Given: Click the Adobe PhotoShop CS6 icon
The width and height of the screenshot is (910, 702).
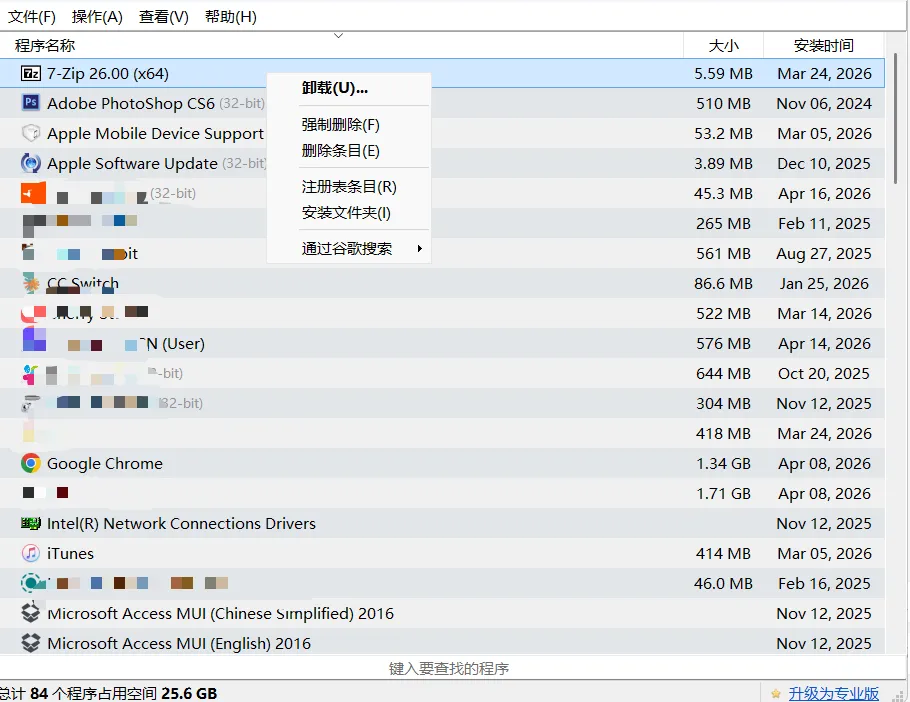Looking at the screenshot, I should (x=31, y=103).
